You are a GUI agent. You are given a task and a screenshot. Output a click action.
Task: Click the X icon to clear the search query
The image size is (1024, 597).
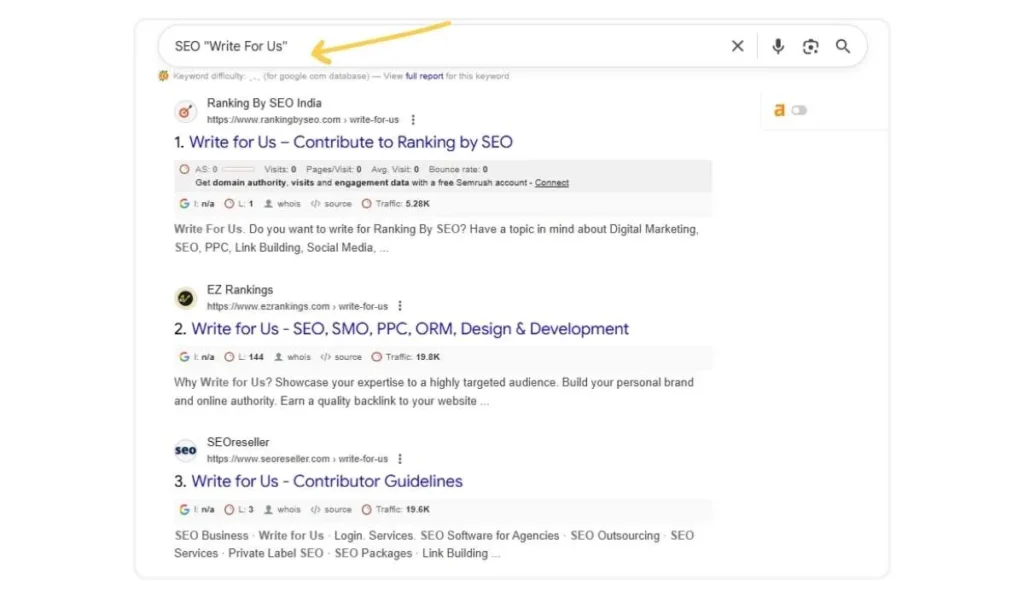point(737,45)
